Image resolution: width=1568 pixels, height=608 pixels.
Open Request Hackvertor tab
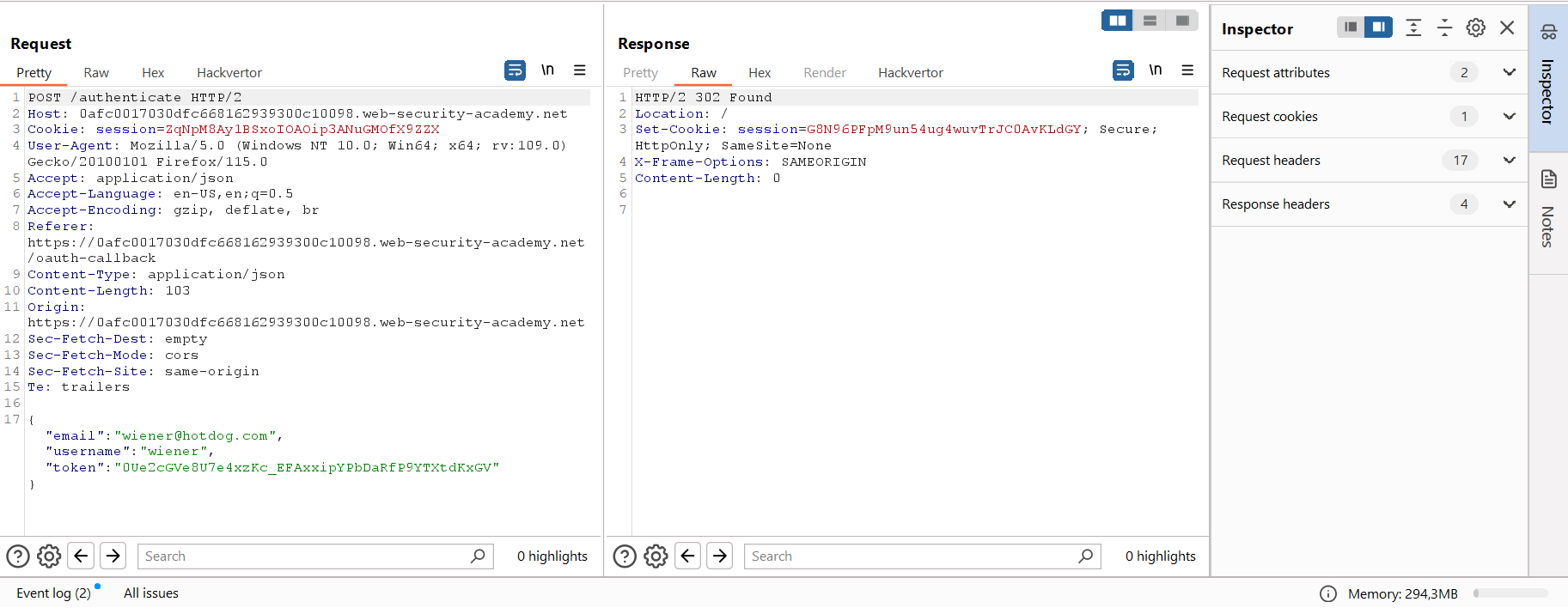[x=229, y=73]
